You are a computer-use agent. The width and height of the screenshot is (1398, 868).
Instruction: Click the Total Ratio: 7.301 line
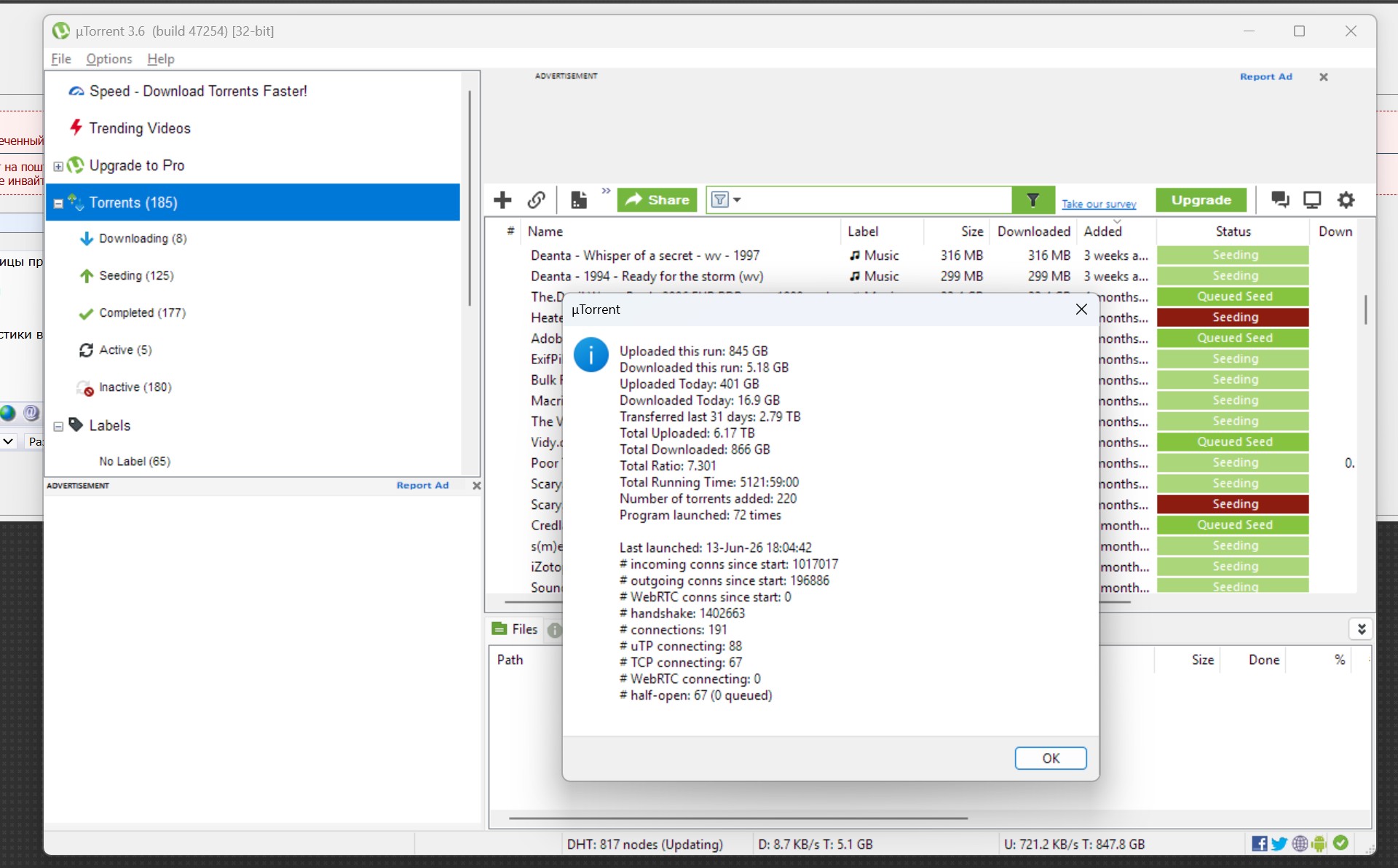pyautogui.click(x=668, y=466)
